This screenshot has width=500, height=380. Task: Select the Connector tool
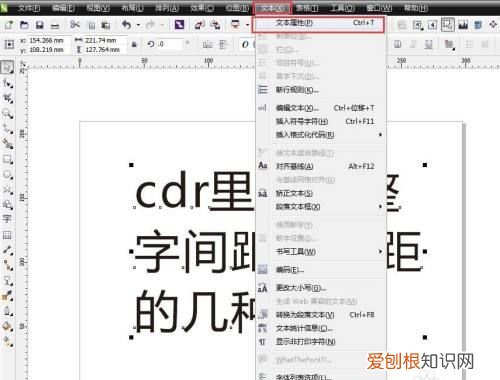(x=7, y=265)
